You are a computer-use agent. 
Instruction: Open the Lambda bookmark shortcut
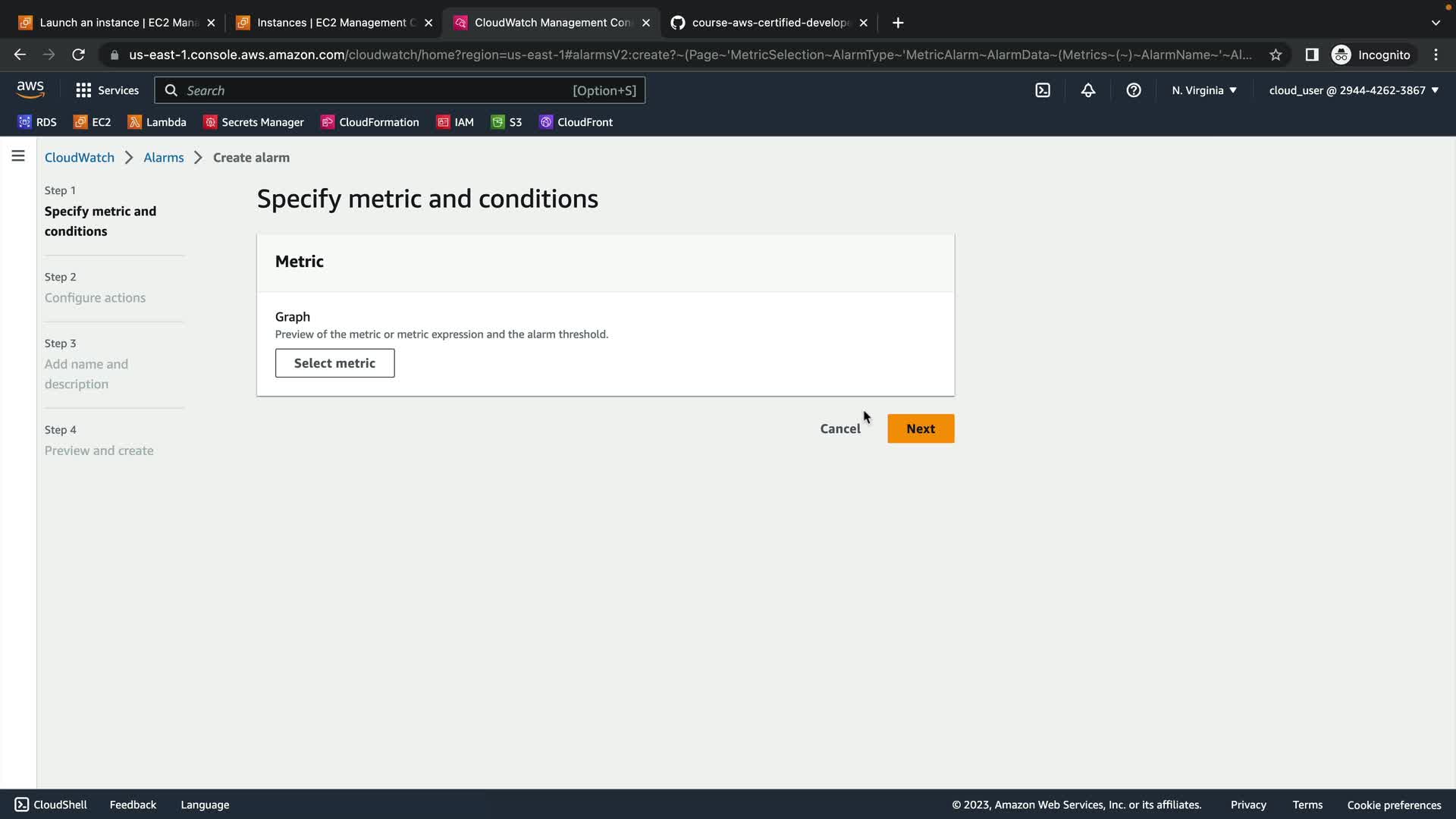point(157,122)
